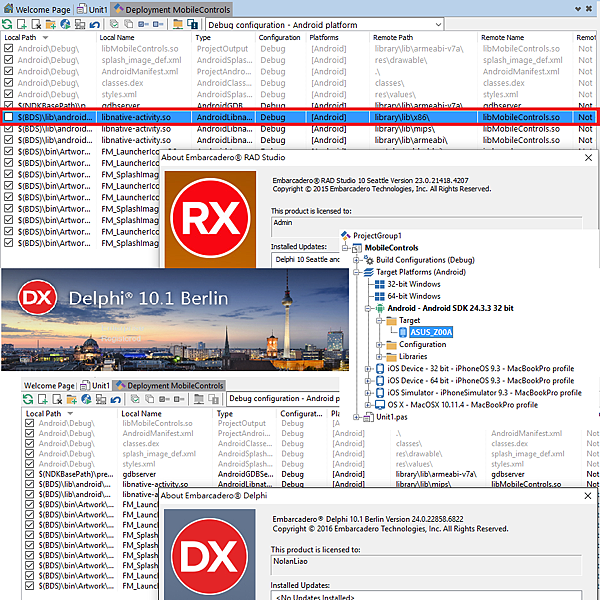Screen dimensions: 600x600
Task: Uncheck the library\lib\mips\ row in upper list
Action: tap(8, 129)
